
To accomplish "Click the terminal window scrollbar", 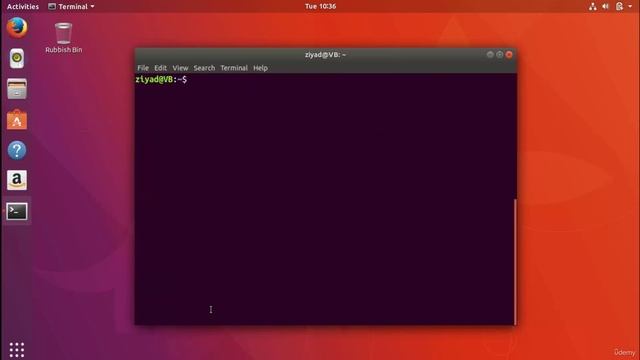I will tap(515, 261).
